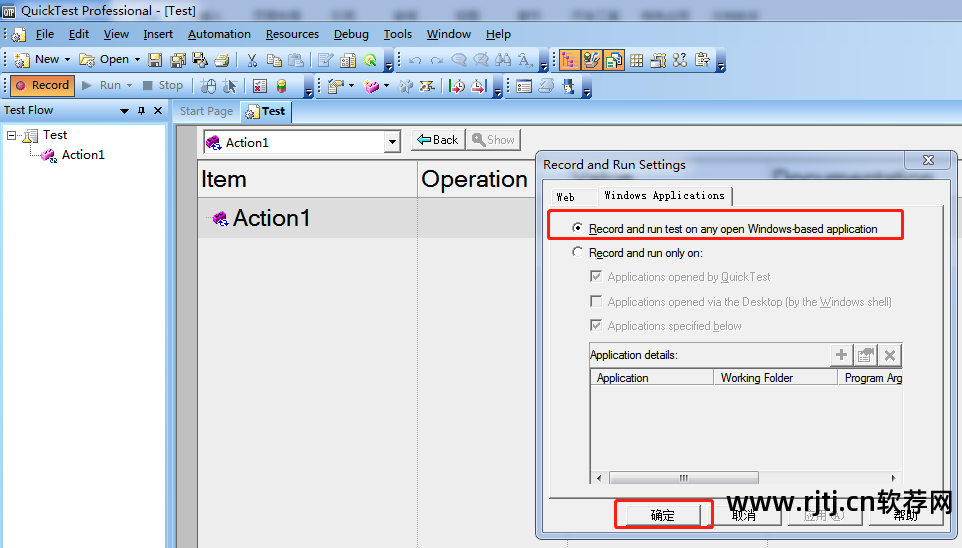
Task: Edit application details icon button
Action: tap(866, 355)
